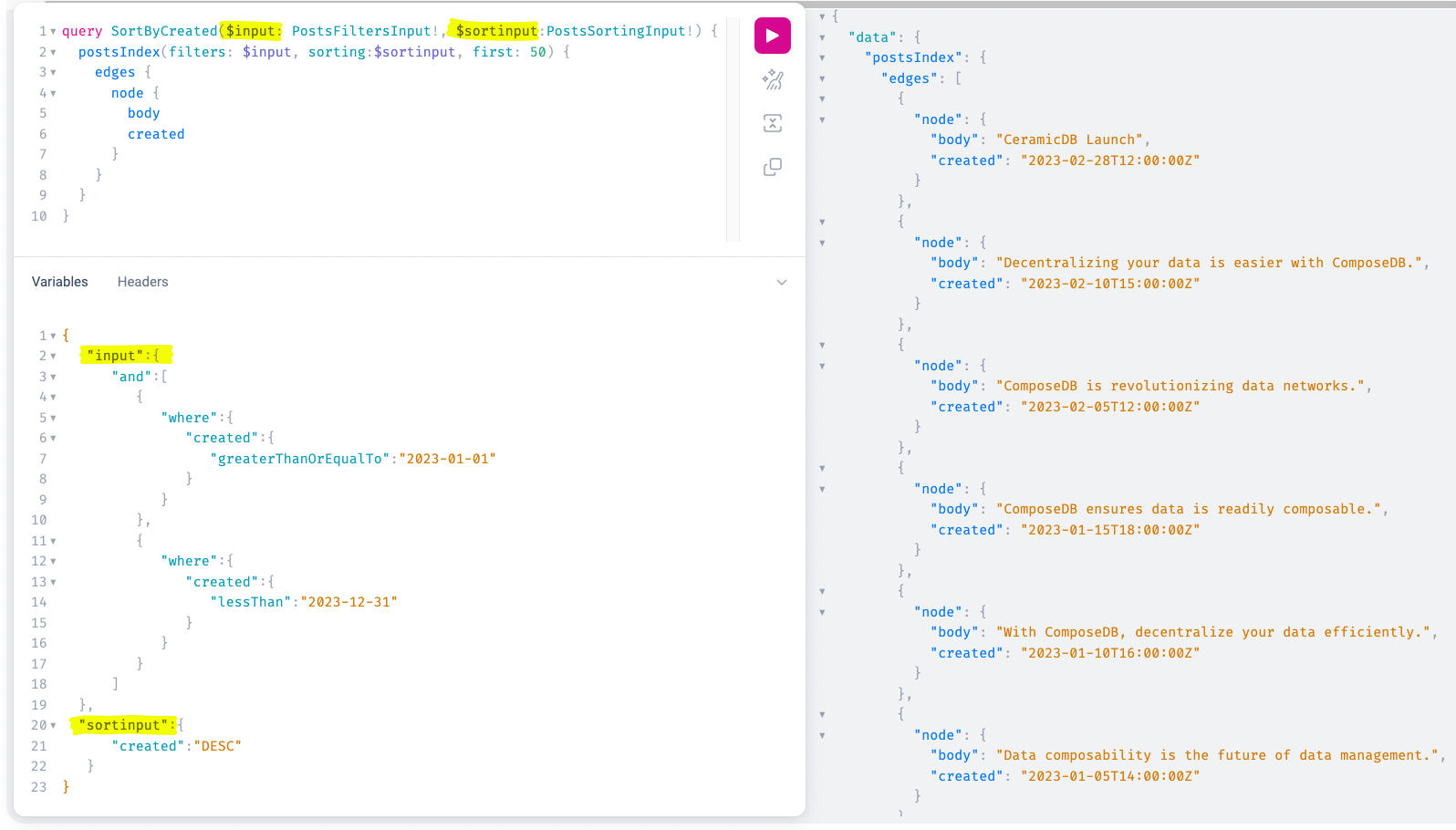The height and width of the screenshot is (830, 1456).
Task: Collapse the "edges" array in the response
Action: [822, 79]
